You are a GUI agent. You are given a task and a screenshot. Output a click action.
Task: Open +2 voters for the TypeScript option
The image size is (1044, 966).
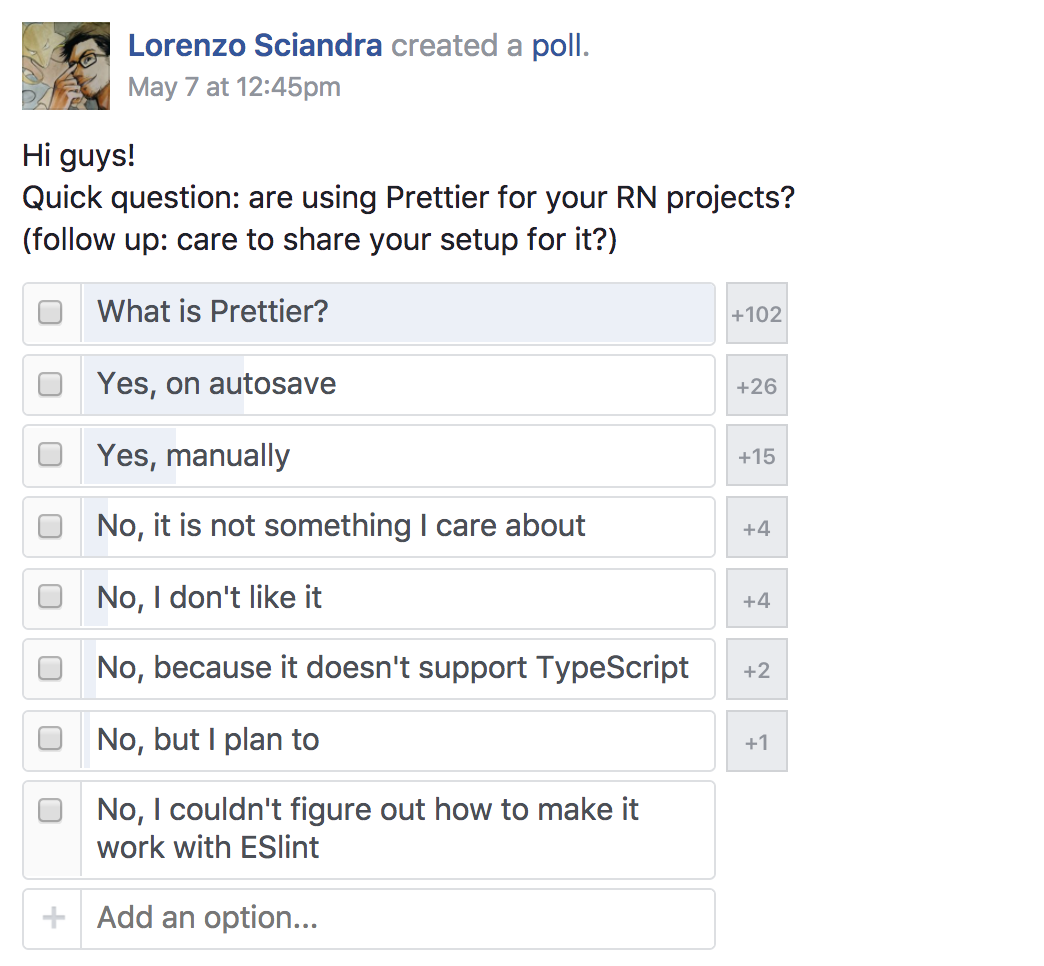[756, 669]
